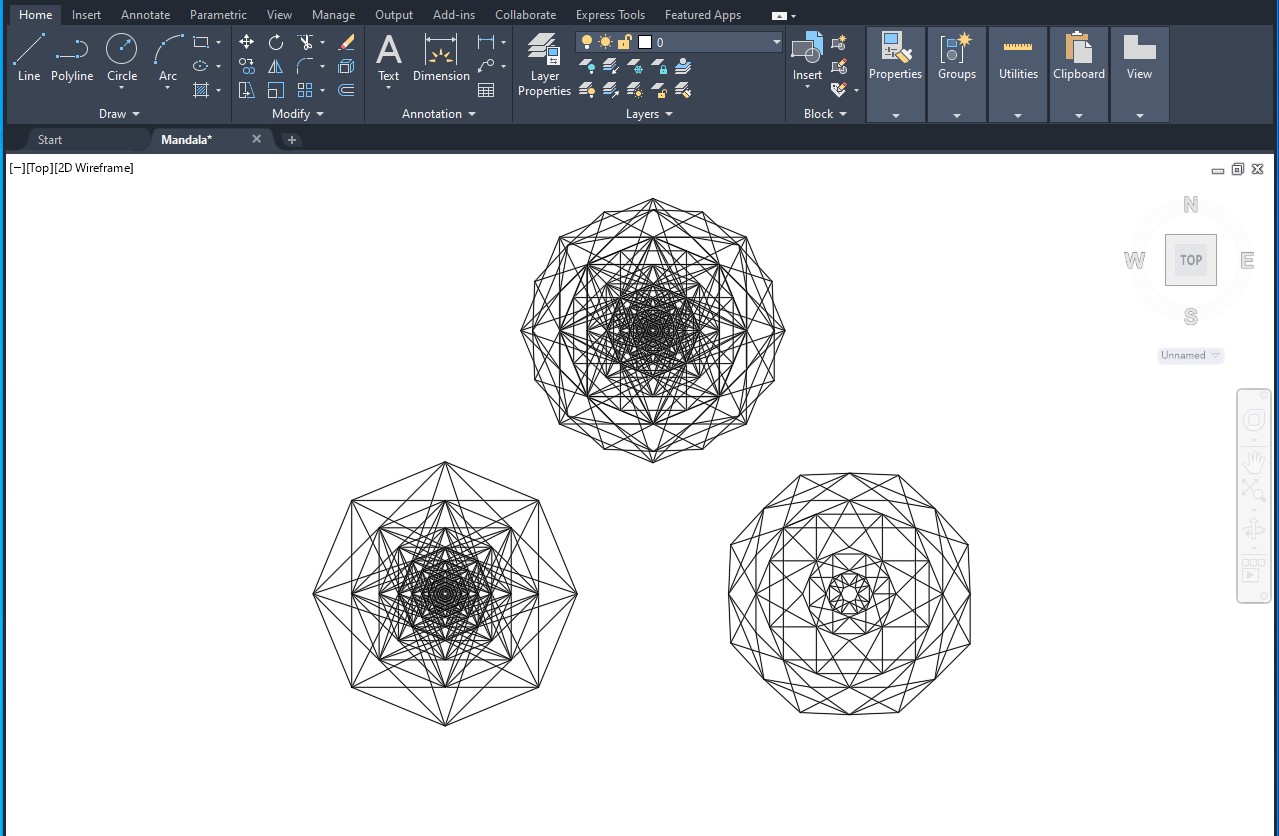This screenshot has height=836, width=1279.
Task: Click the Erase tool
Action: pyautogui.click(x=346, y=42)
